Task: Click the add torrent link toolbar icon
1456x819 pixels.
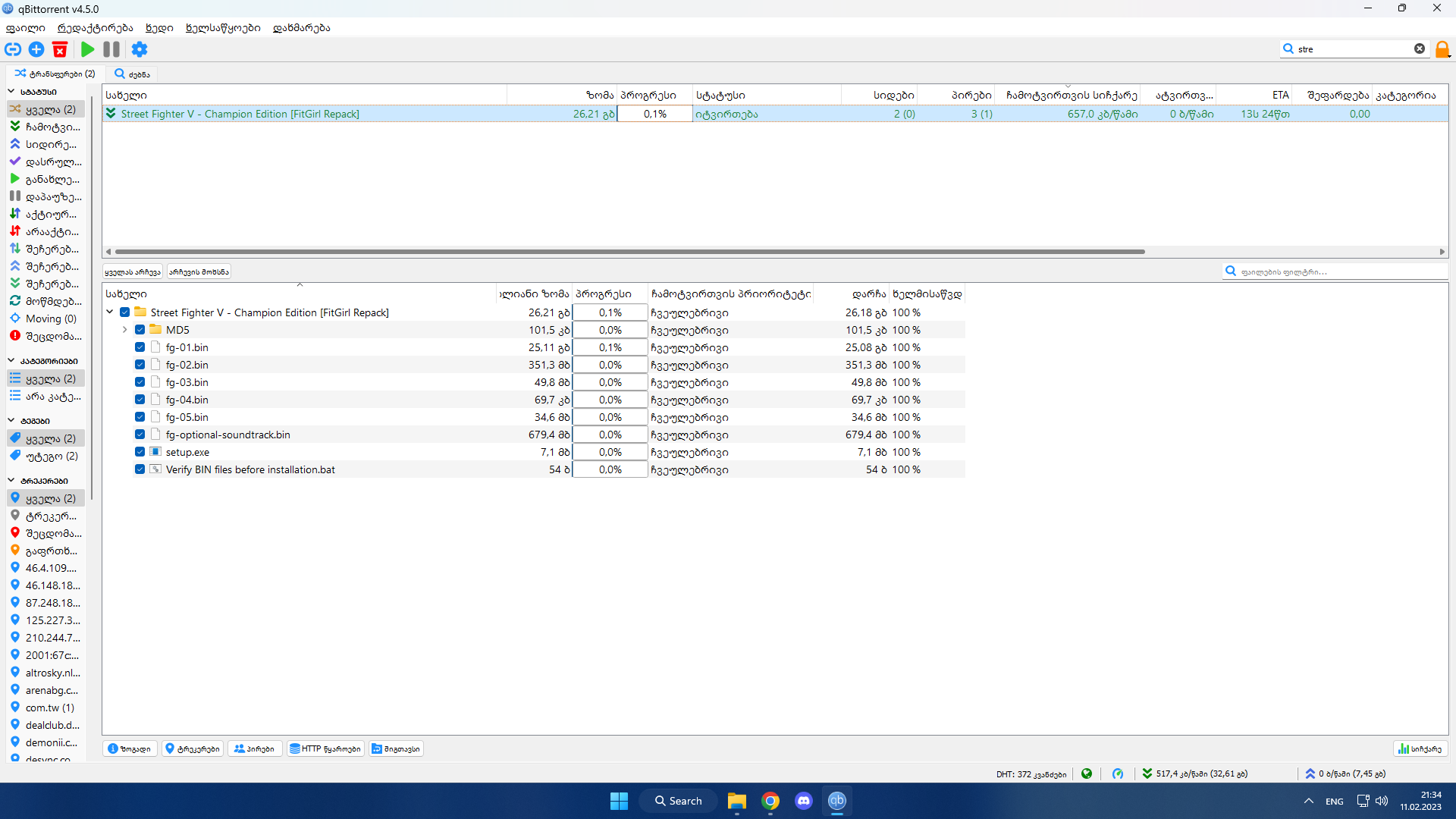Action: coord(13,49)
